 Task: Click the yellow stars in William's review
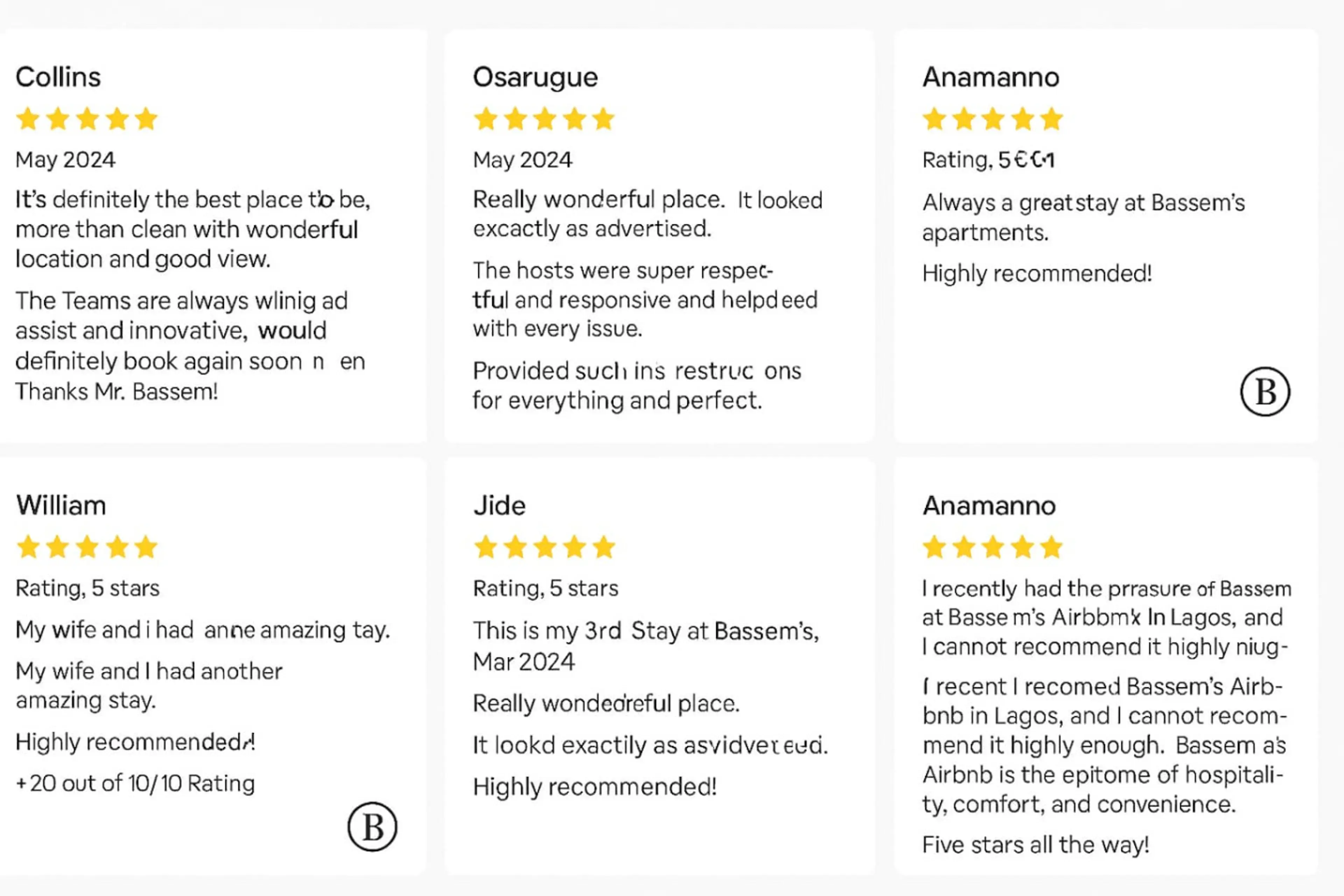(x=87, y=547)
